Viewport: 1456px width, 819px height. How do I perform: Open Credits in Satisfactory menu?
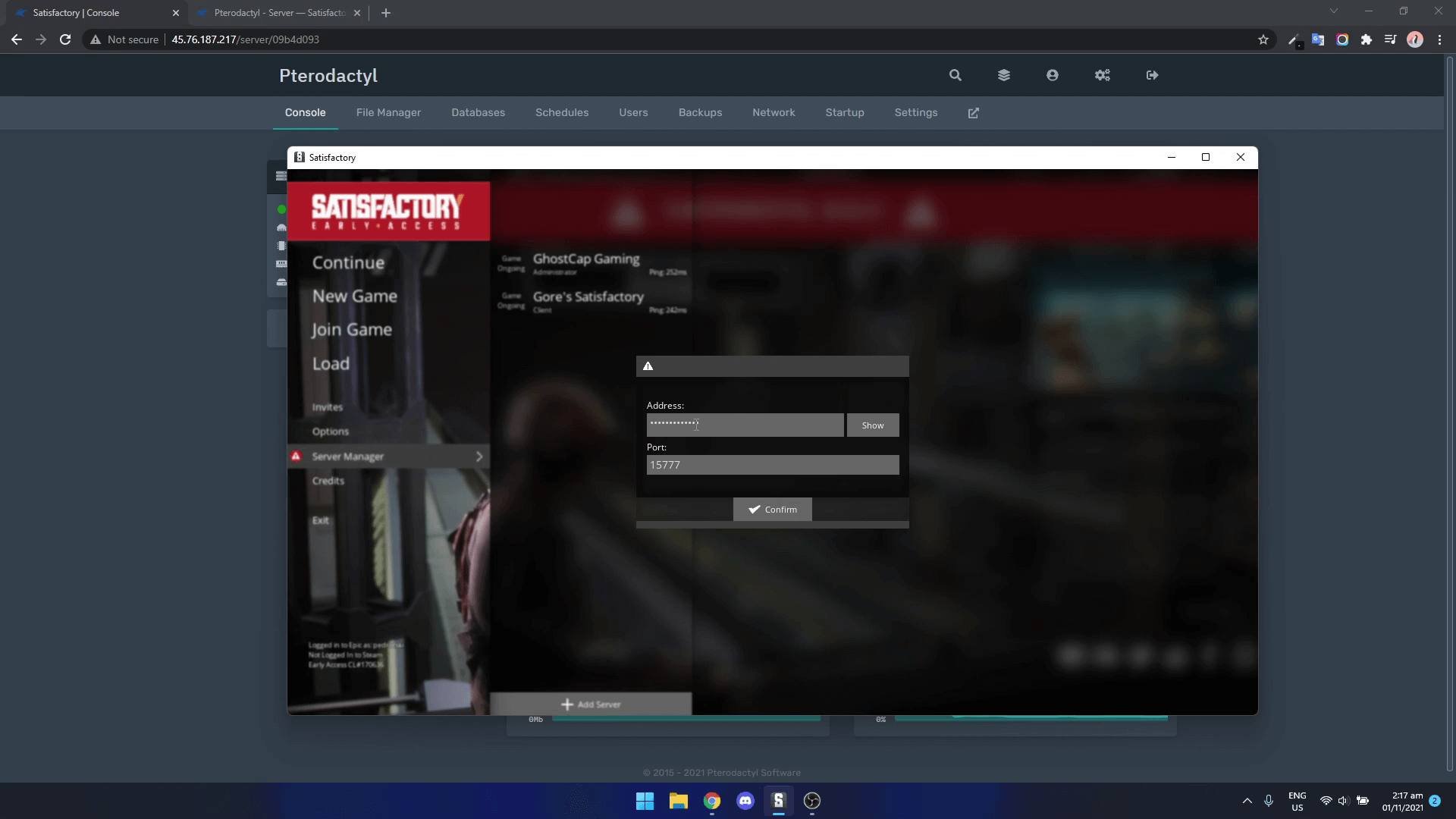click(328, 481)
